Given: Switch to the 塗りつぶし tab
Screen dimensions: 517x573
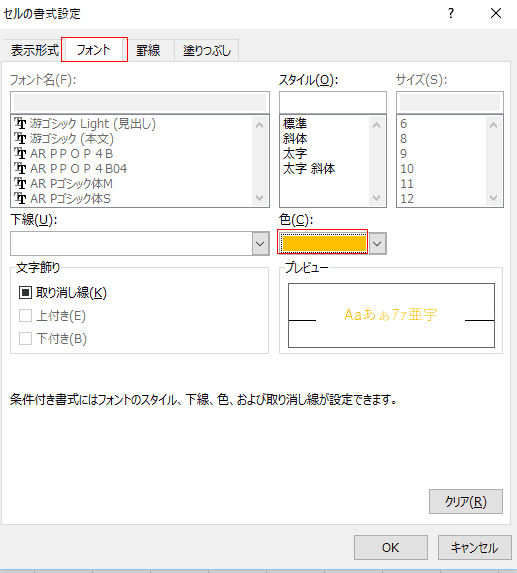Looking at the screenshot, I should point(207,50).
